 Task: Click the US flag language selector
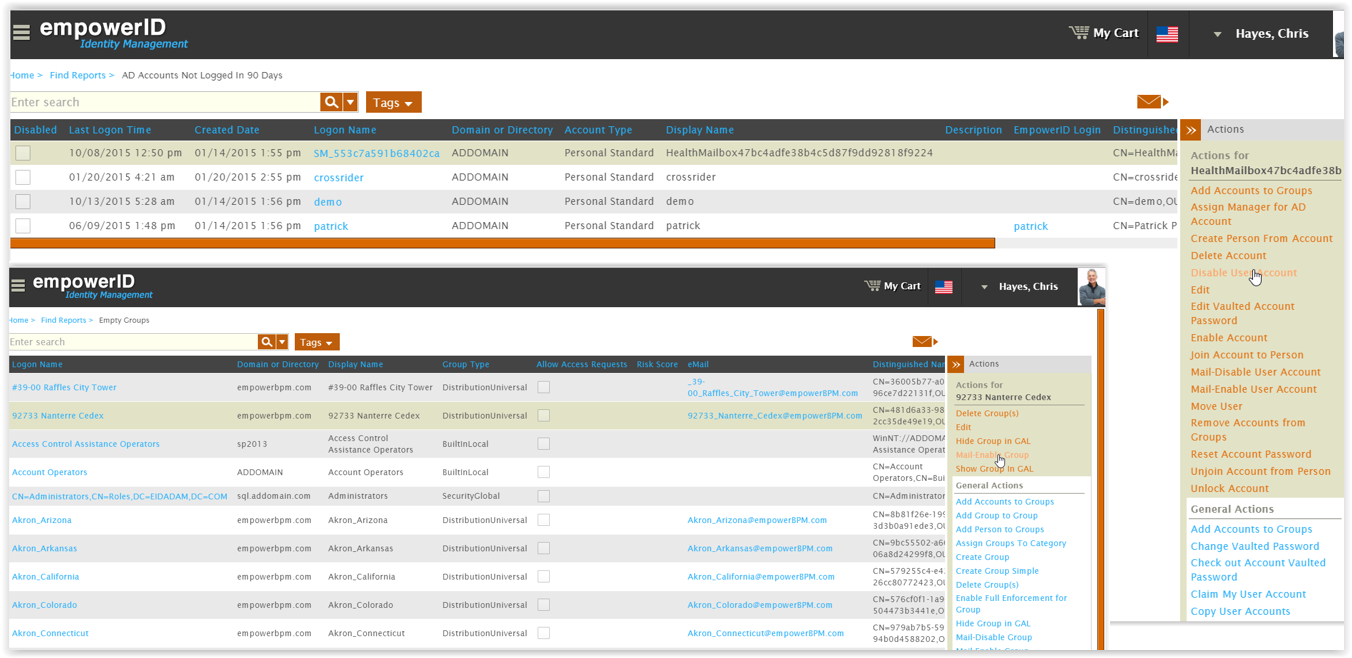1166,33
